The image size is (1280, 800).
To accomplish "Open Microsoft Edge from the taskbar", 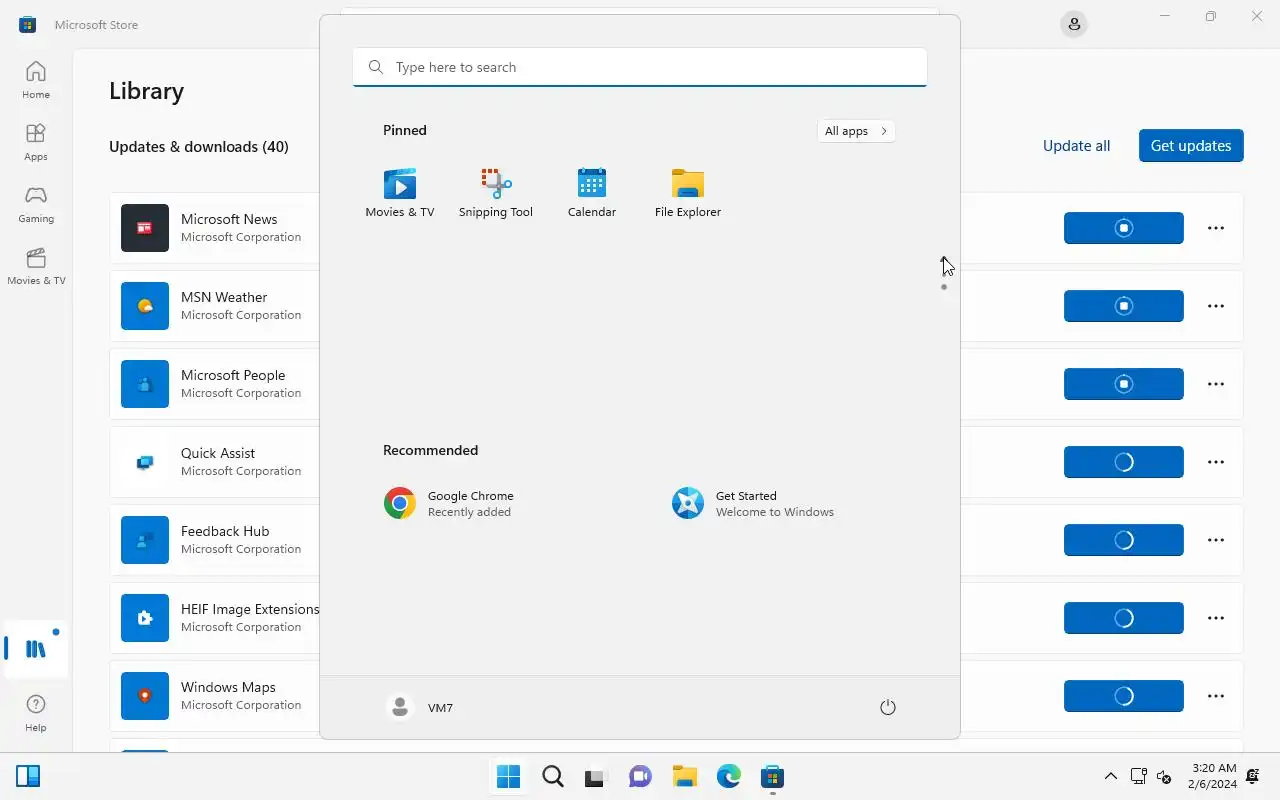I will [x=728, y=776].
